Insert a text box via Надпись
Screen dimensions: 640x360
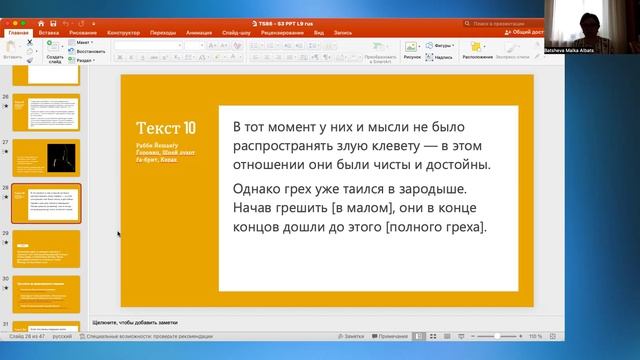click(439, 58)
